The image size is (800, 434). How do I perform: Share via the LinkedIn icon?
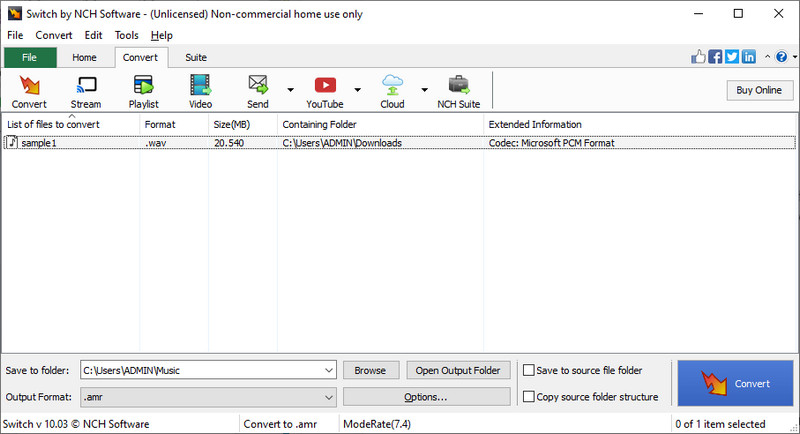748,57
